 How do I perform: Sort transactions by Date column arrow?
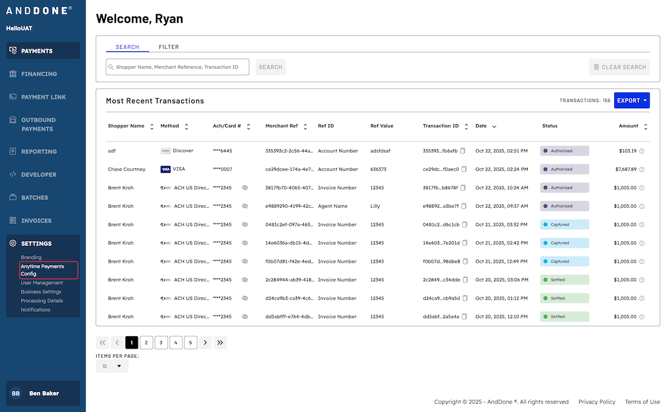pos(494,126)
